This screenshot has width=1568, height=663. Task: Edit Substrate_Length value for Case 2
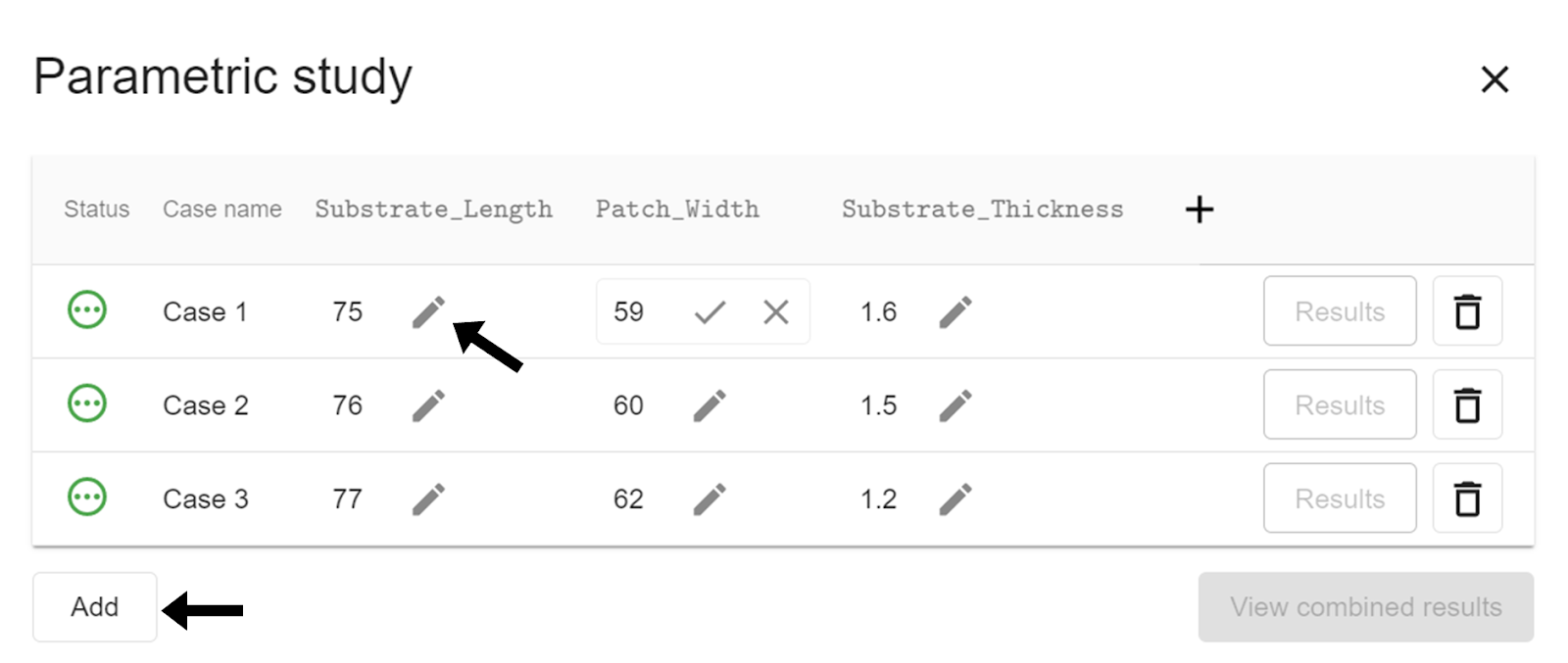pos(428,405)
